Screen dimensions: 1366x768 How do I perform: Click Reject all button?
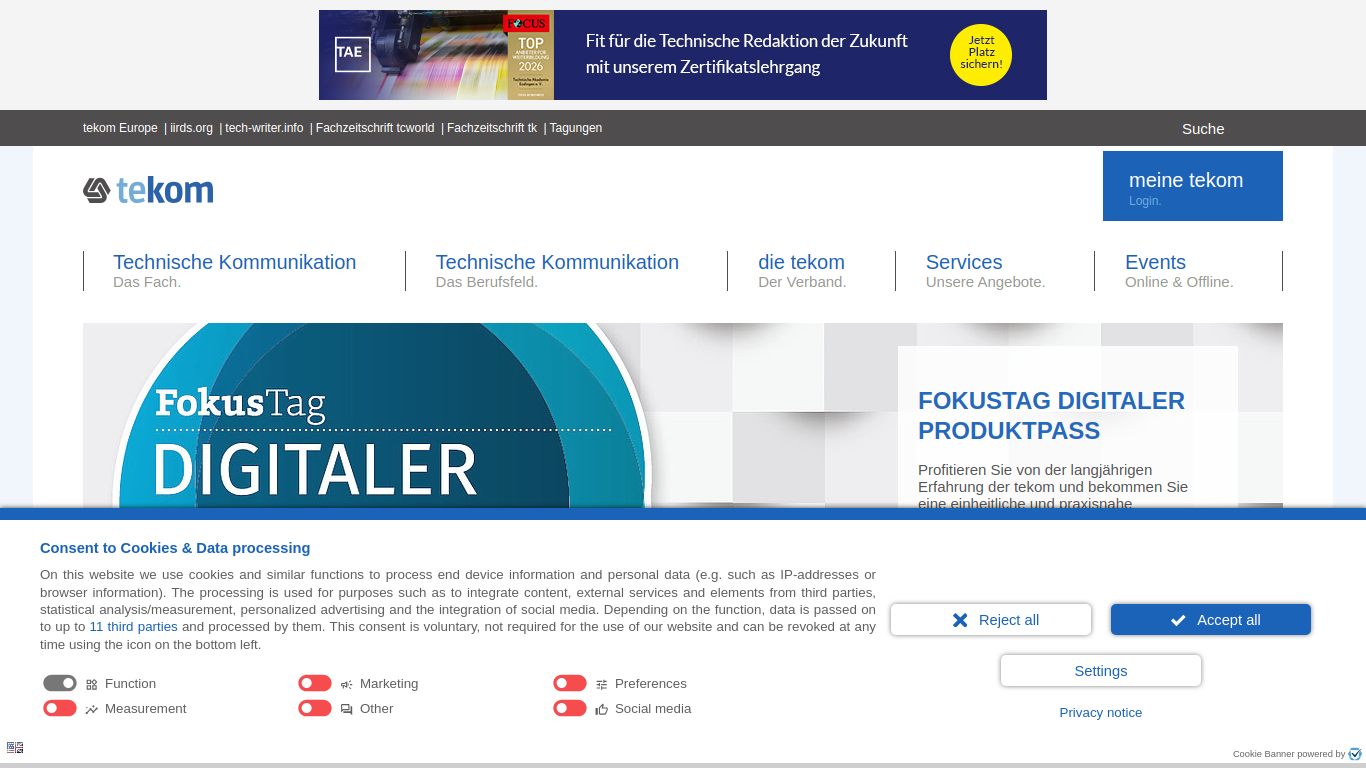(991, 620)
